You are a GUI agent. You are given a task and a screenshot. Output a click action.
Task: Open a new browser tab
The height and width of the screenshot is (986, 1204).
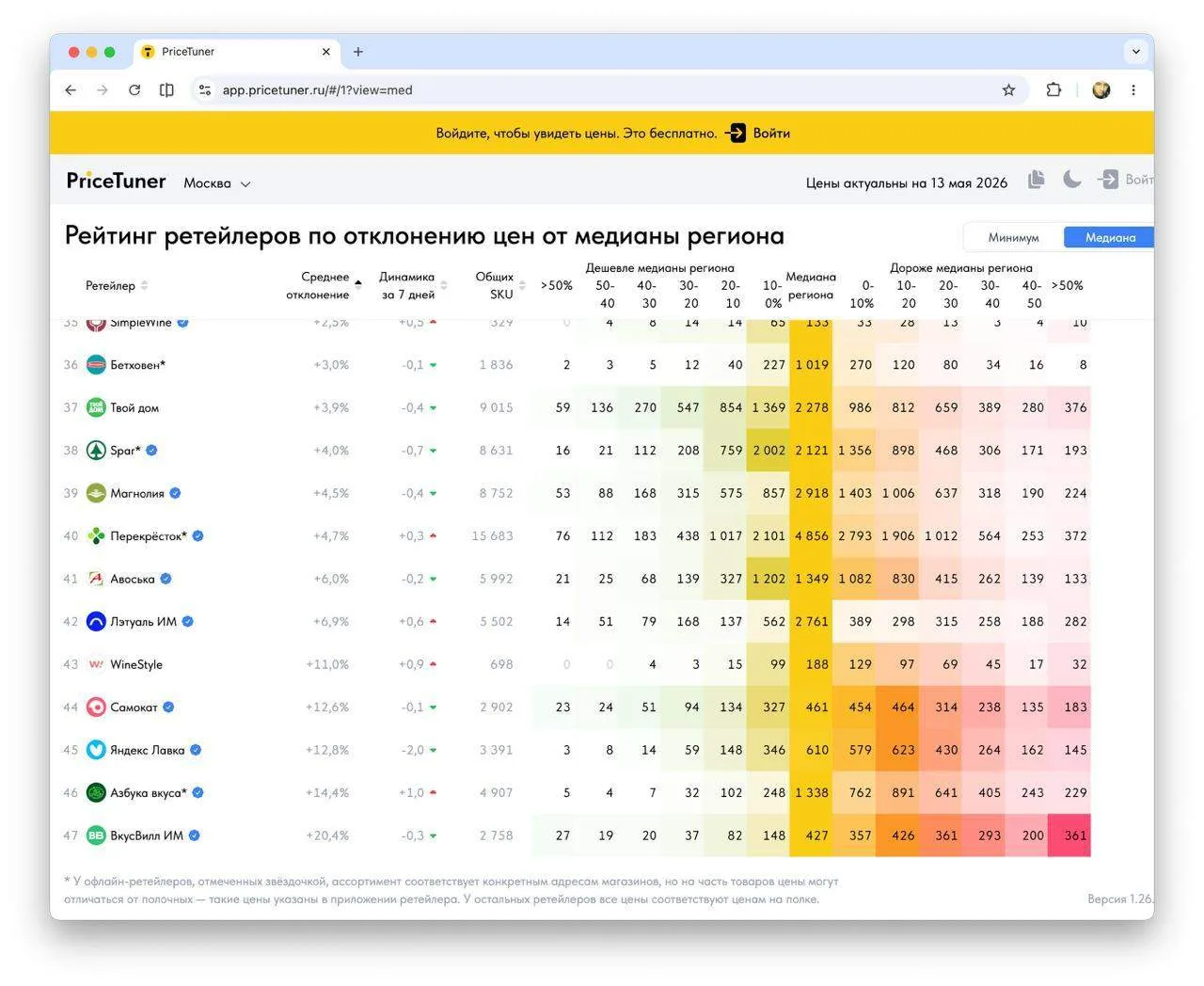point(357,52)
